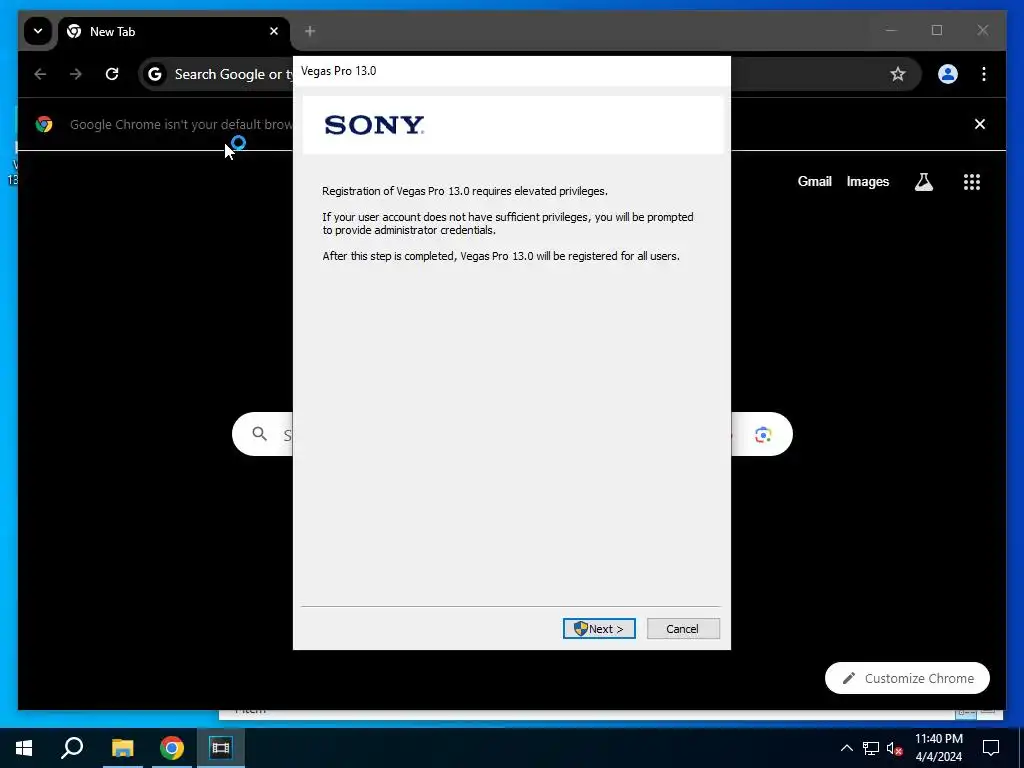The image size is (1024, 768).
Task: Bookmark this tab with the star icon
Action: (898, 74)
